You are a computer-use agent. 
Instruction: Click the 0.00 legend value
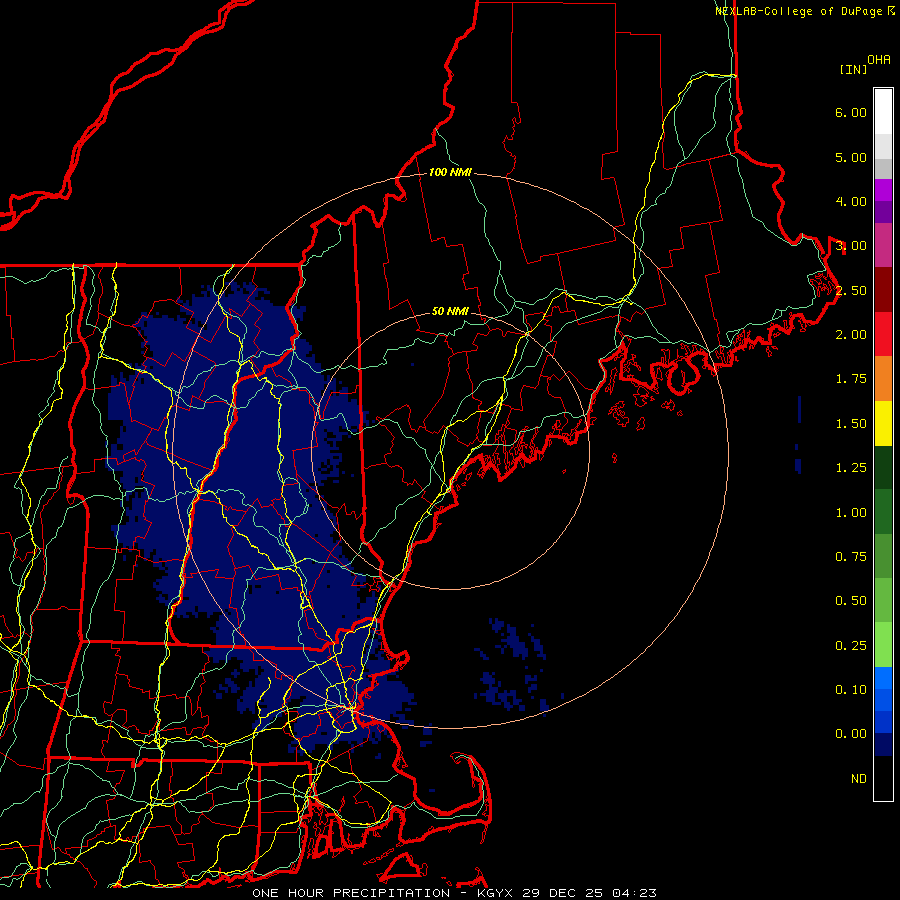851,734
